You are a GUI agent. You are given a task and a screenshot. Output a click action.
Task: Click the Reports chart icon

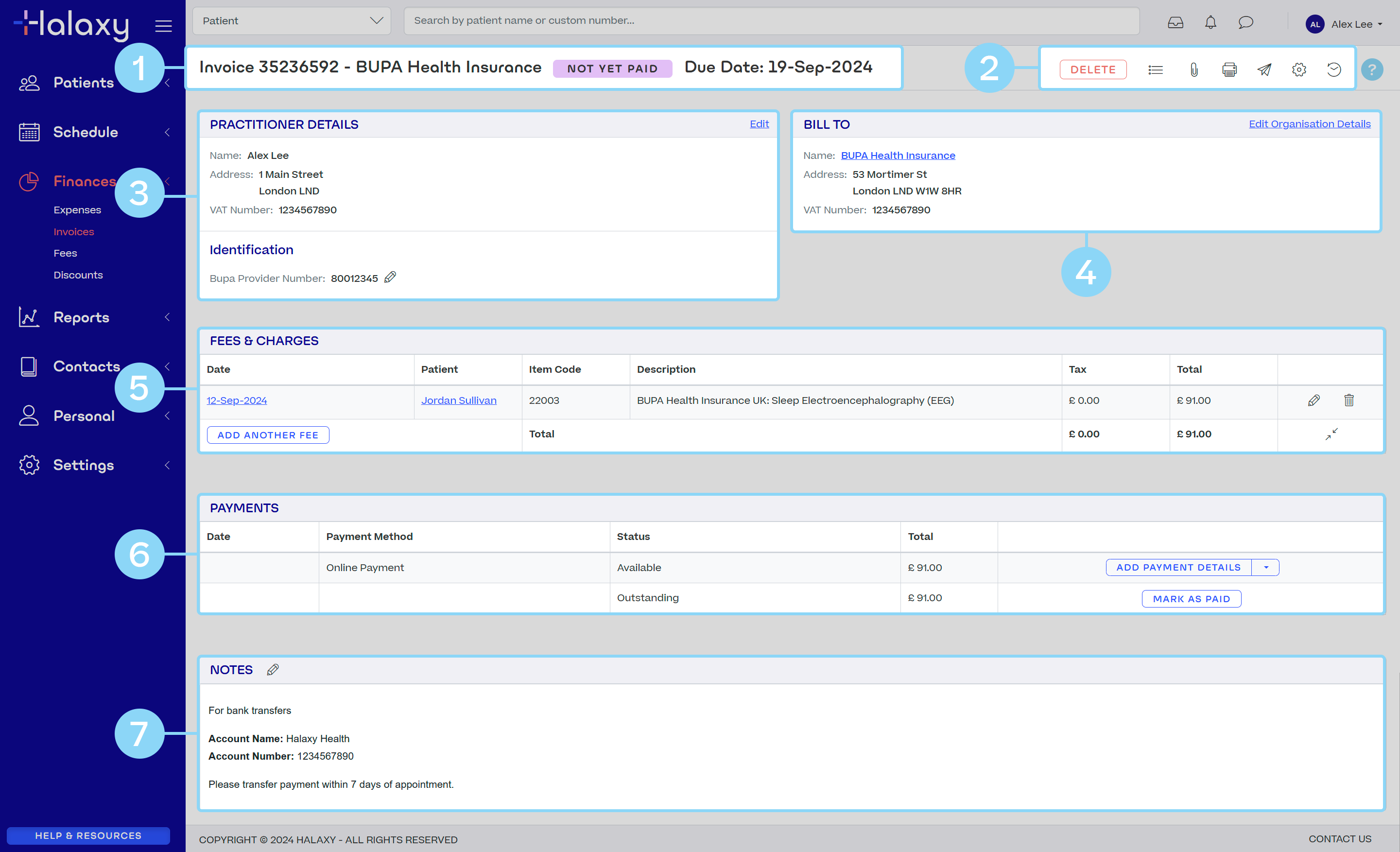pyautogui.click(x=29, y=317)
